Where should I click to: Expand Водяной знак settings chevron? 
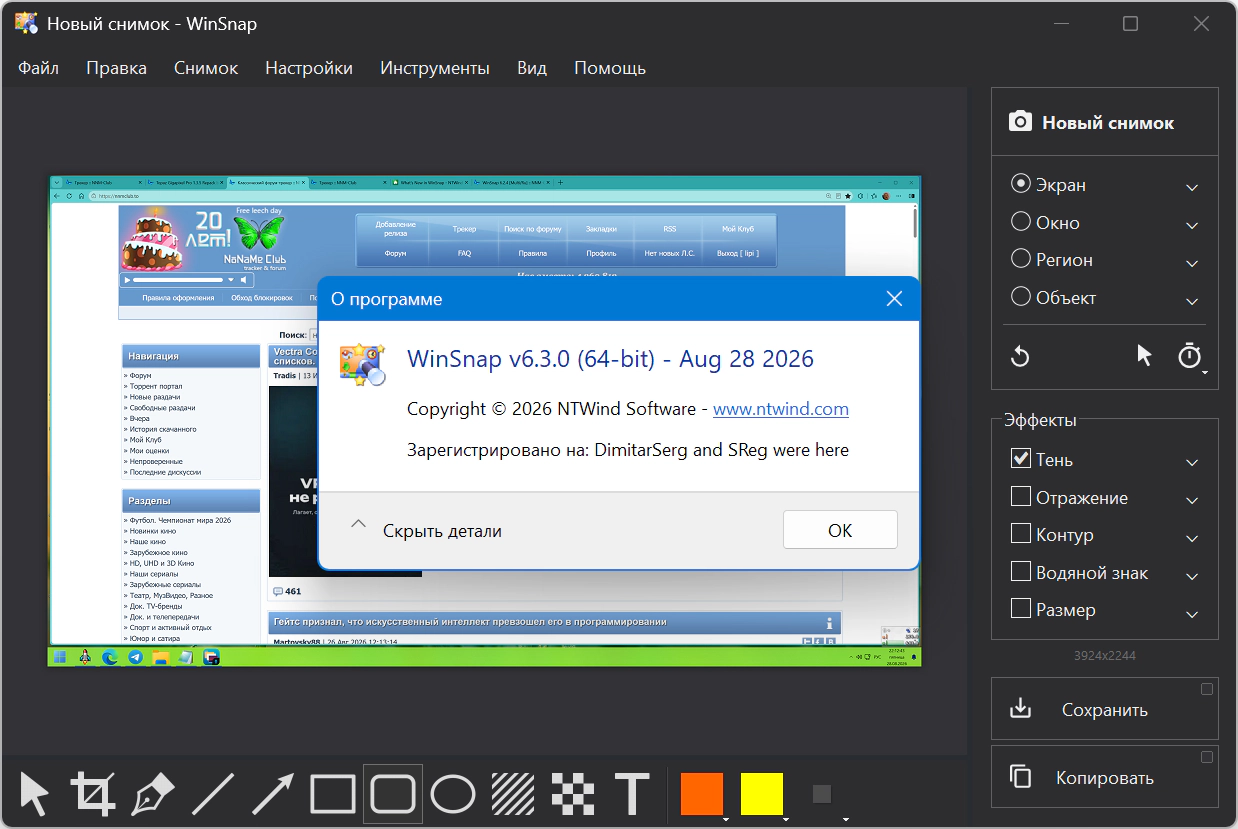point(1192,576)
